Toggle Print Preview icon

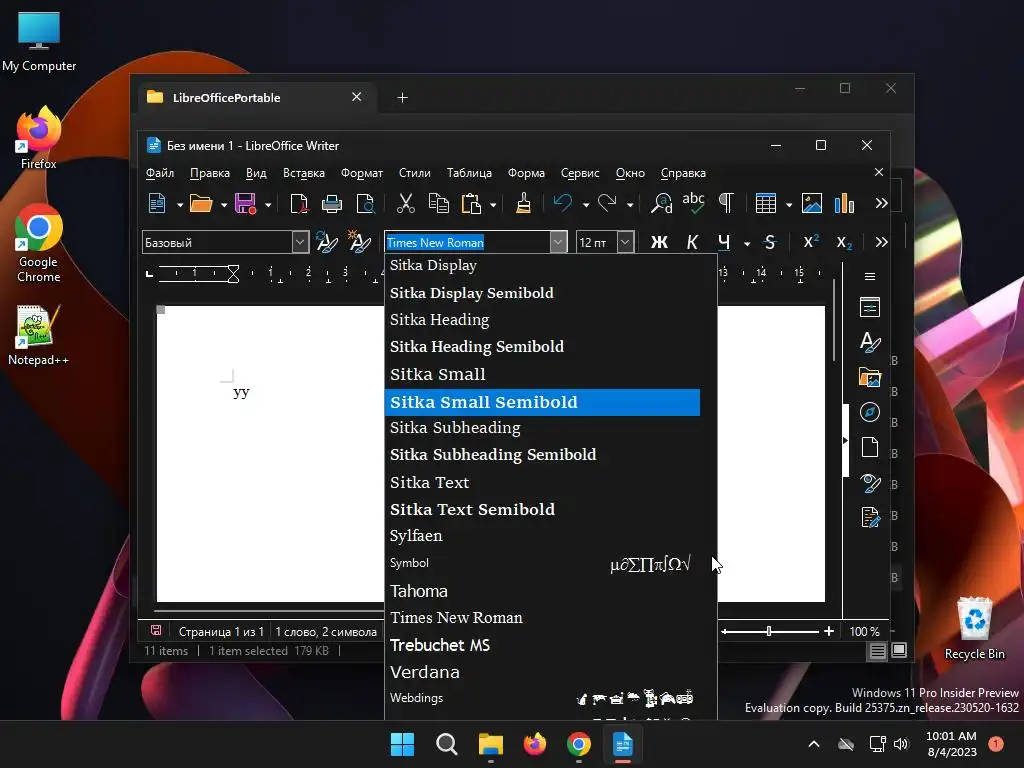[366, 204]
